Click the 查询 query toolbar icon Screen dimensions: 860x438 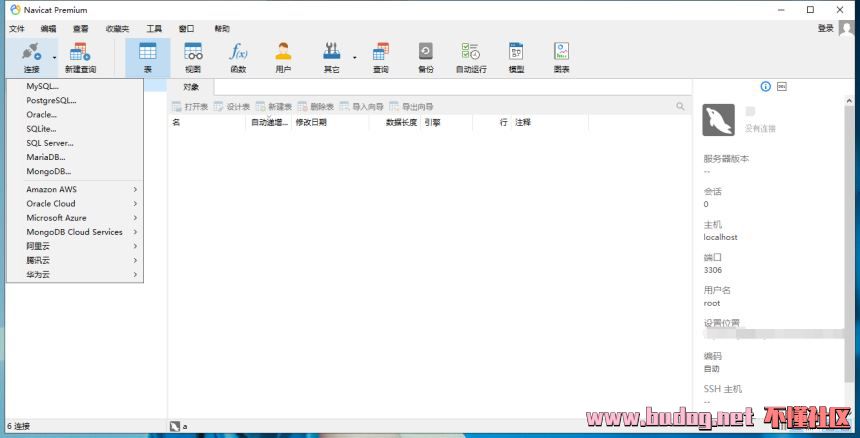coord(381,52)
